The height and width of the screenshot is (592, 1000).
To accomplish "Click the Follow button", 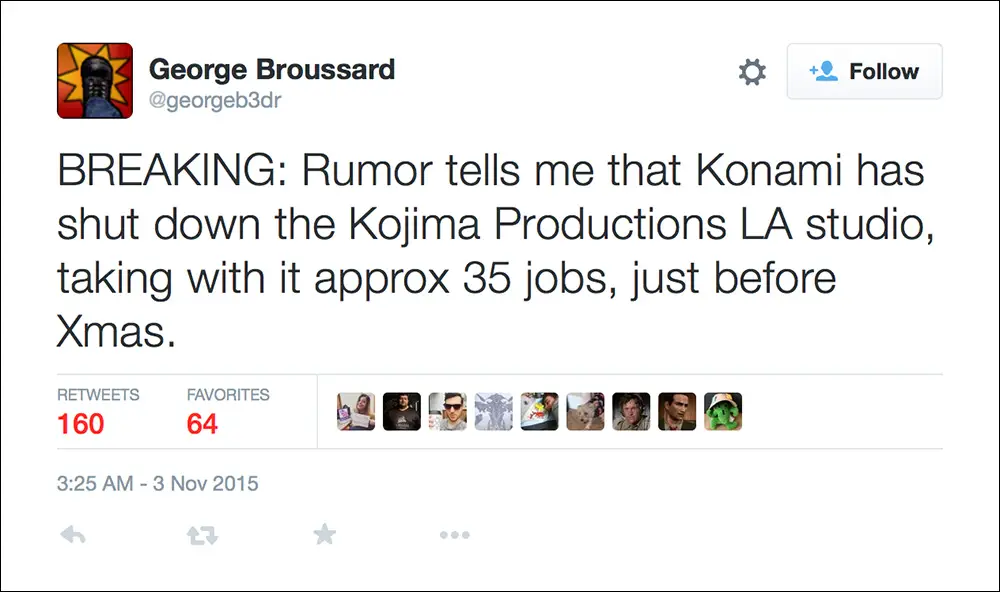I will point(864,72).
